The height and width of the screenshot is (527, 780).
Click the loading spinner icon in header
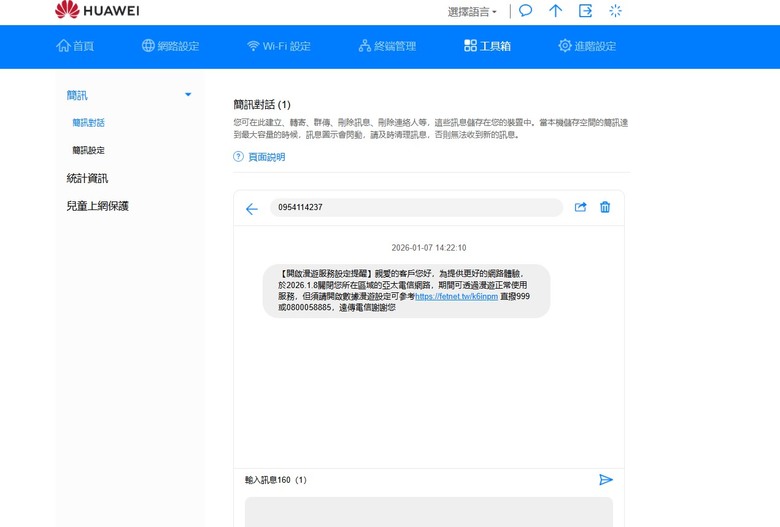point(615,10)
